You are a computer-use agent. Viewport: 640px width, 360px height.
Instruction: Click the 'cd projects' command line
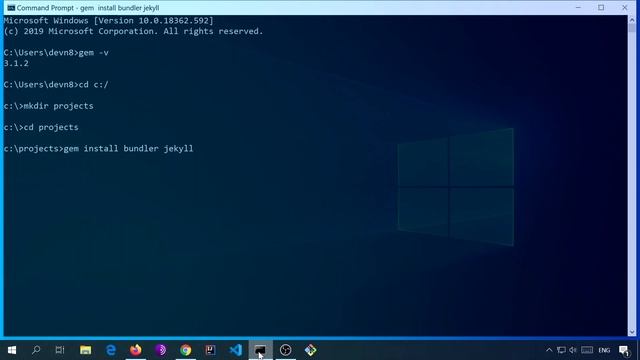41,127
